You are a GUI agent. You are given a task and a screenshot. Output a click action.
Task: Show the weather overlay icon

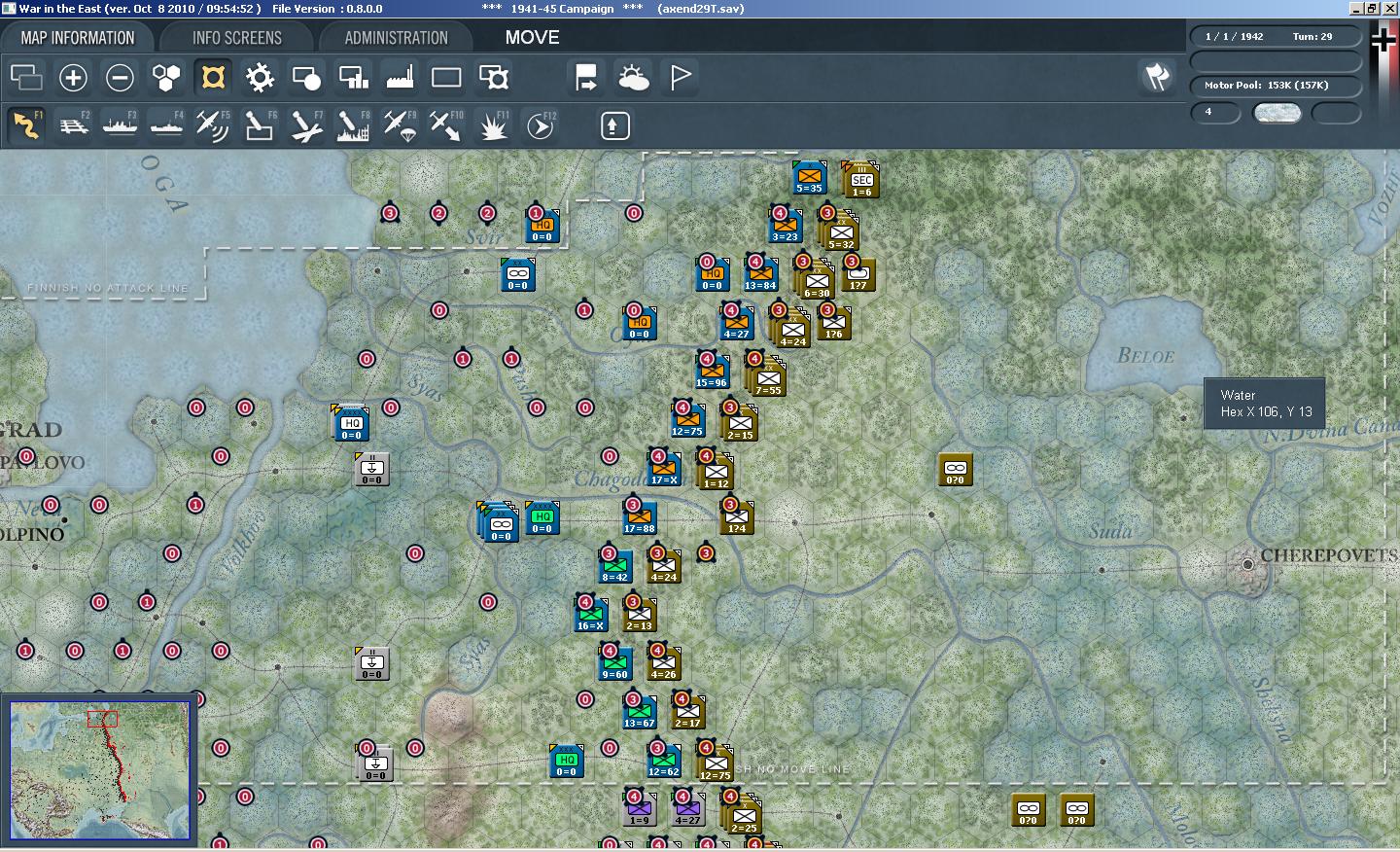point(634,77)
